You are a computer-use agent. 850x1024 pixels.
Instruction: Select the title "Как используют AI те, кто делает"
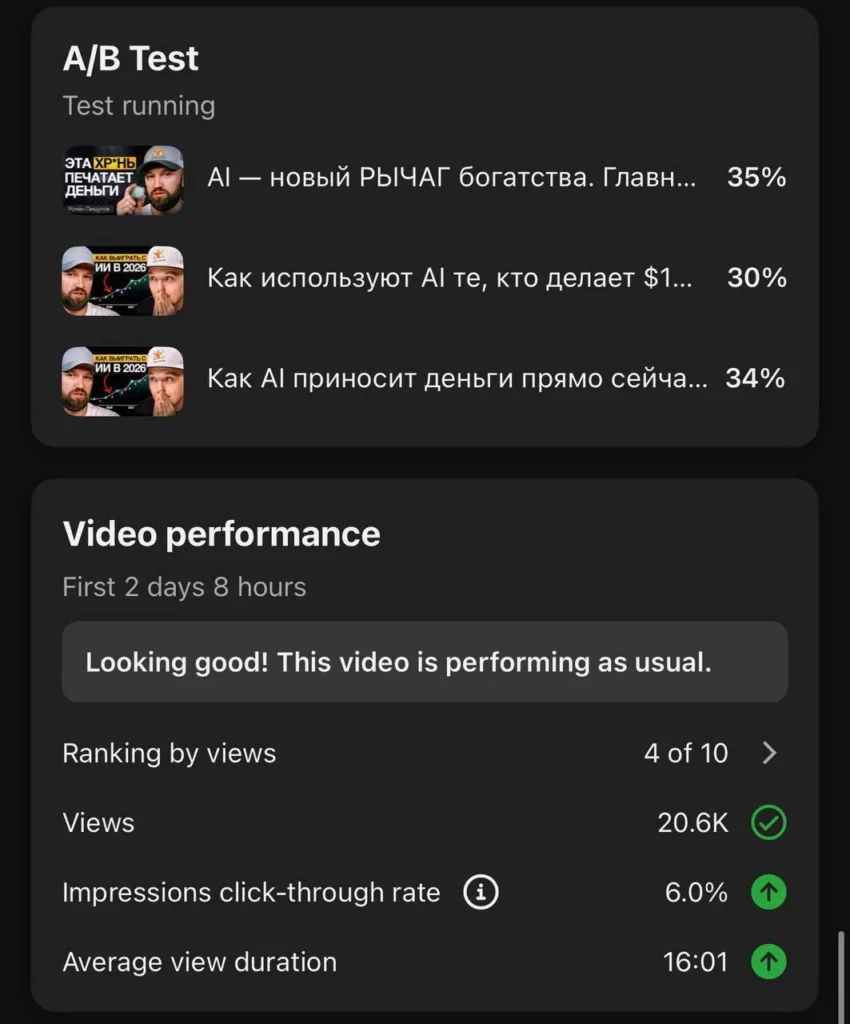450,279
